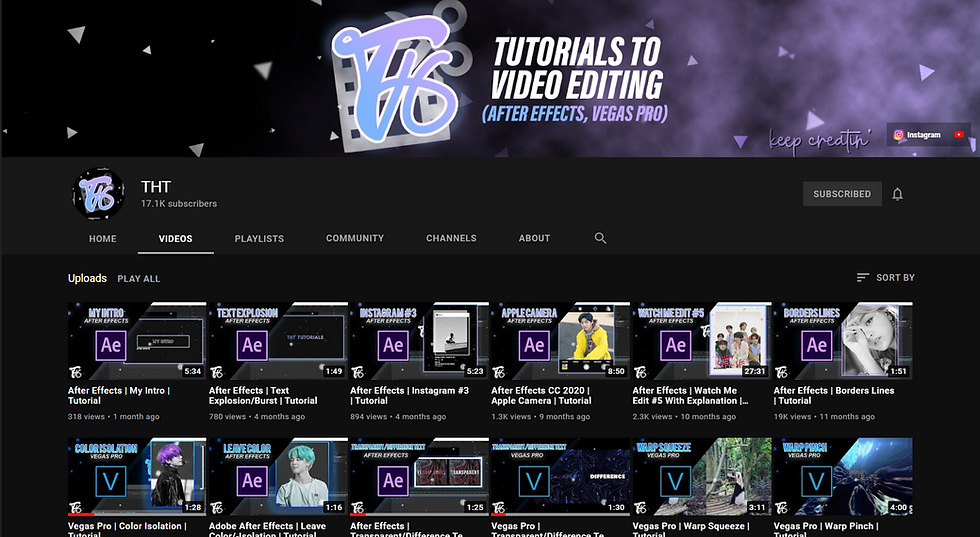Image resolution: width=980 pixels, height=537 pixels.
Task: Open the Instagram link in banner
Action: 917,134
